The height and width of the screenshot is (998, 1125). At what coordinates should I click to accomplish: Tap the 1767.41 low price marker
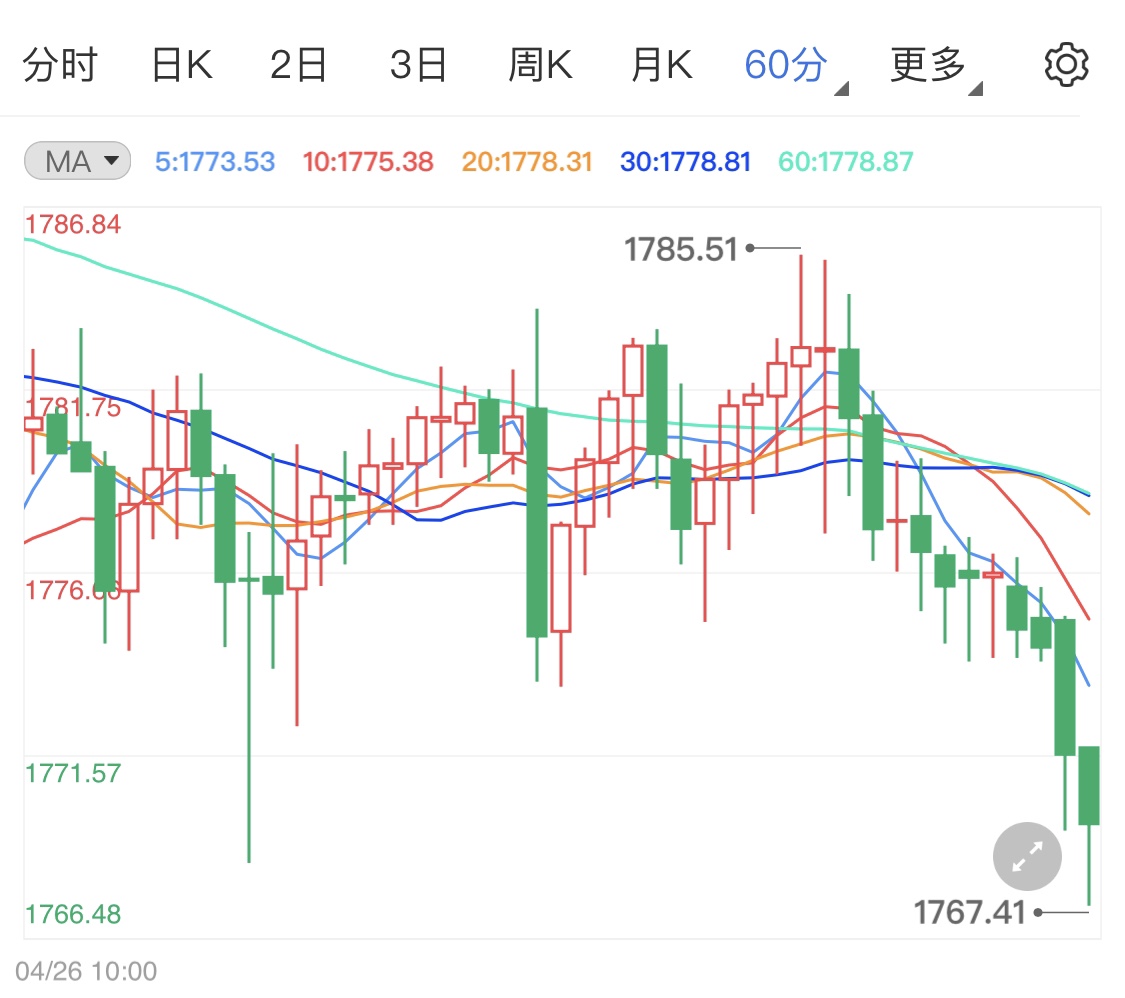click(969, 913)
